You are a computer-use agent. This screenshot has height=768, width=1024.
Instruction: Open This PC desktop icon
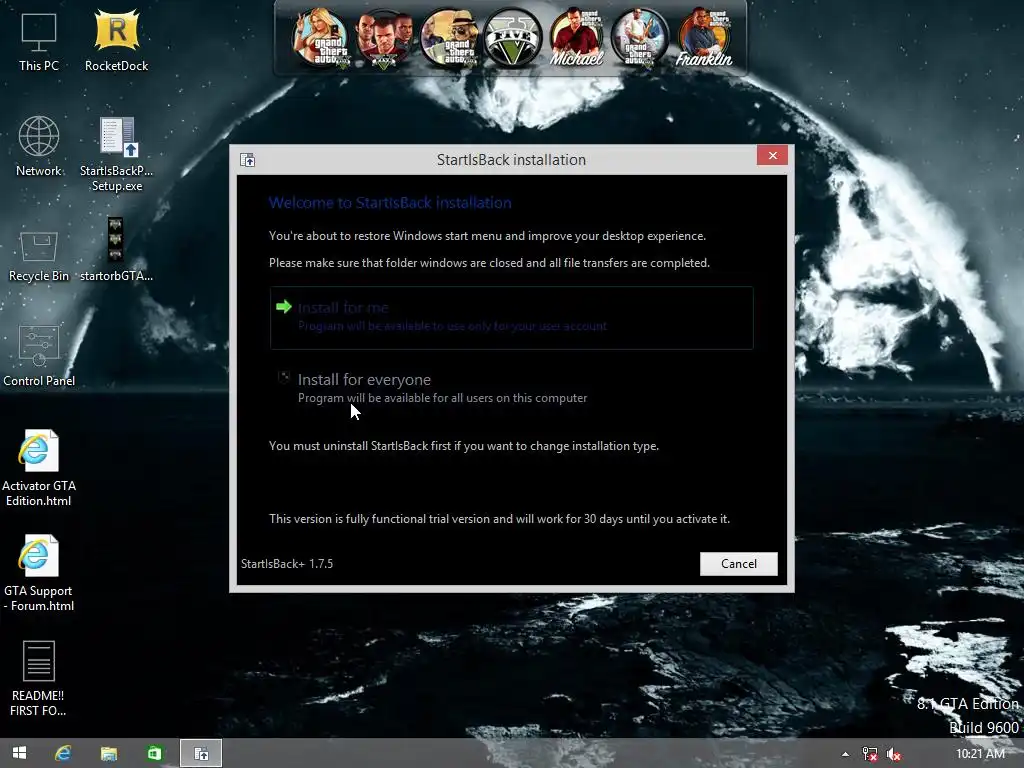[39, 42]
